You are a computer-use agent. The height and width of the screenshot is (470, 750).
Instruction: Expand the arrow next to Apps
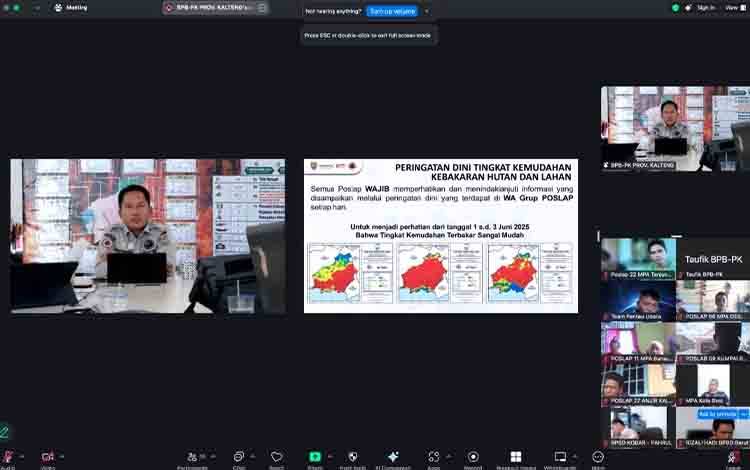[x=449, y=457]
